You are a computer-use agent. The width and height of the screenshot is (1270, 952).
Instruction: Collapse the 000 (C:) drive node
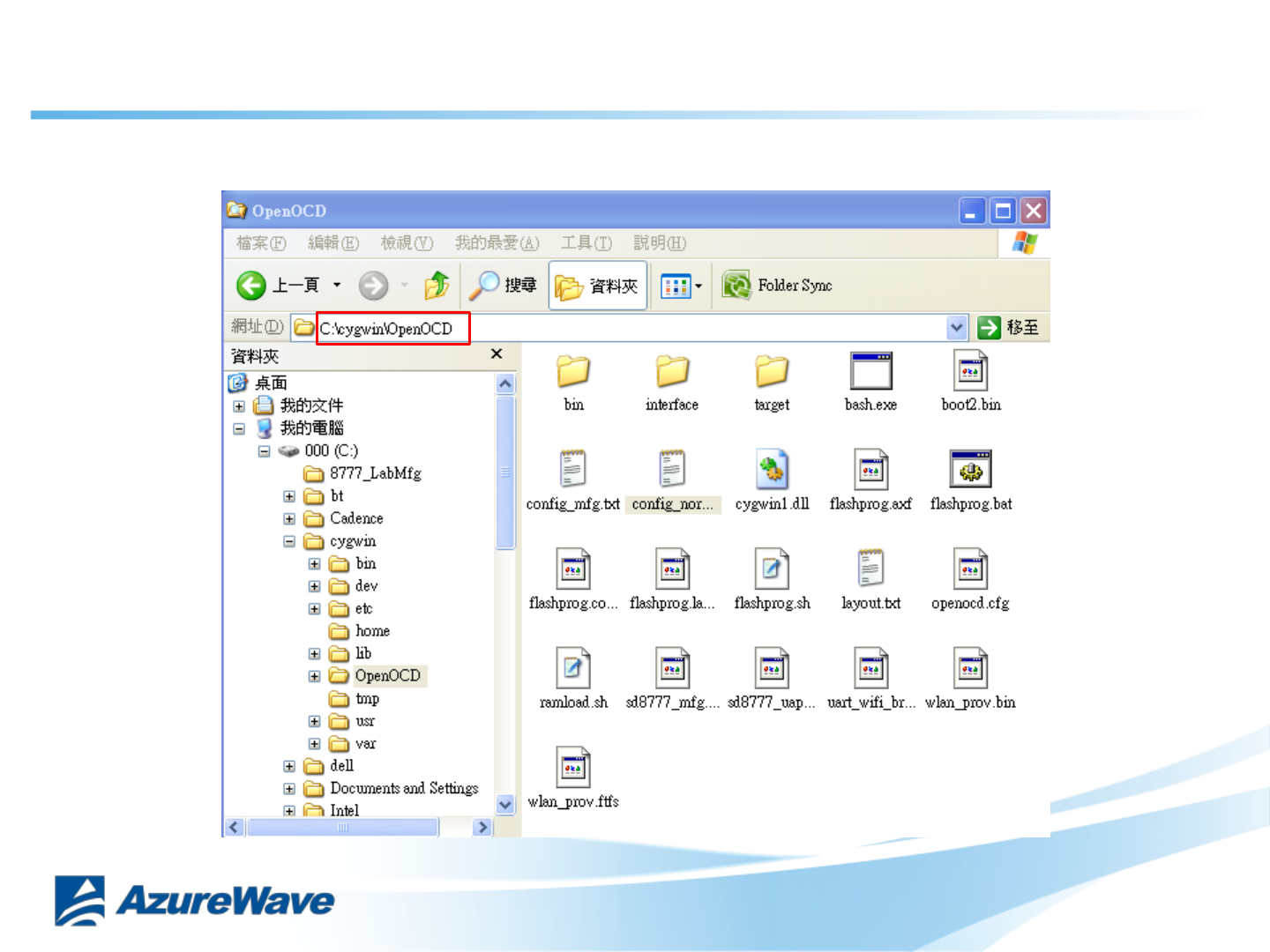click(x=264, y=451)
